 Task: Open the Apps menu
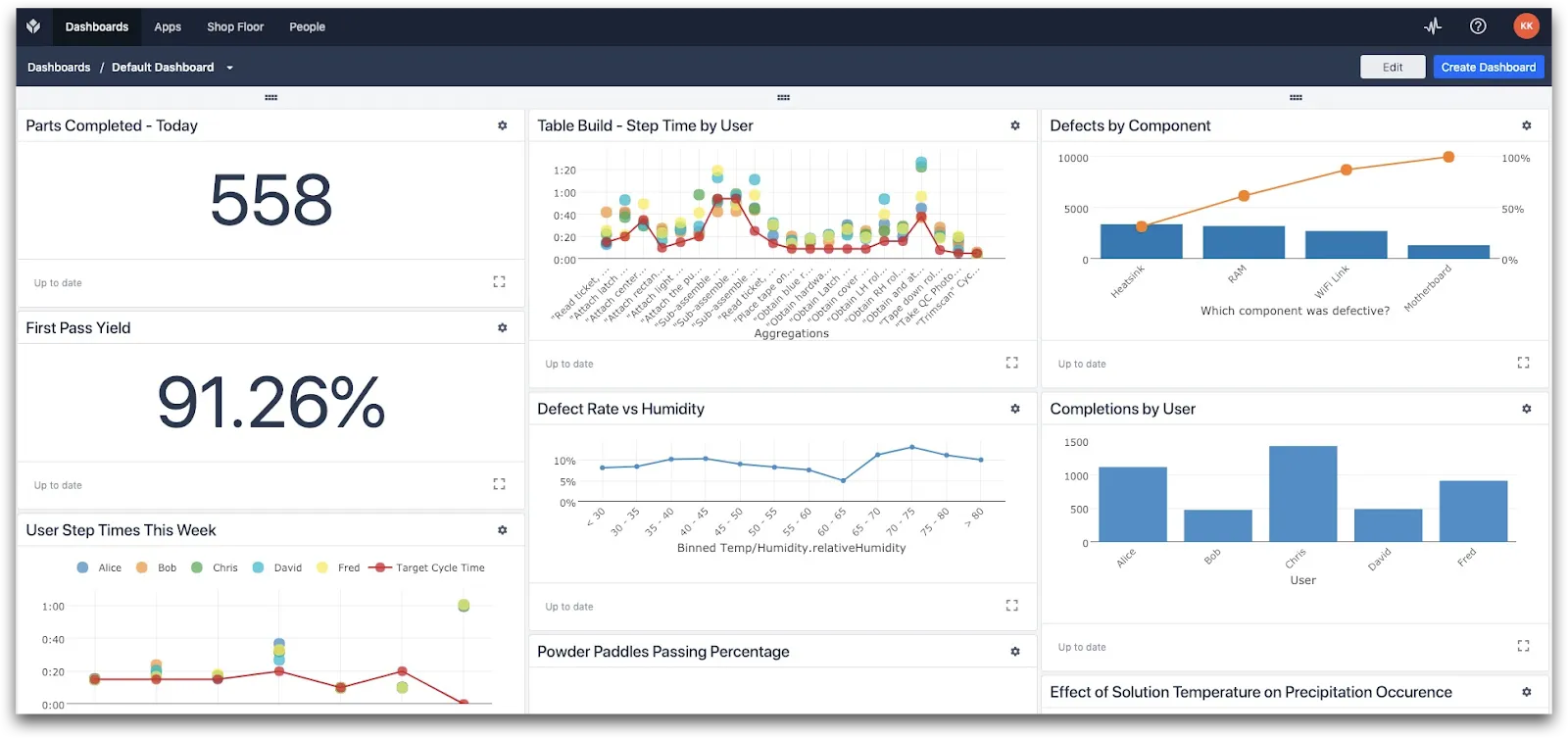[168, 26]
